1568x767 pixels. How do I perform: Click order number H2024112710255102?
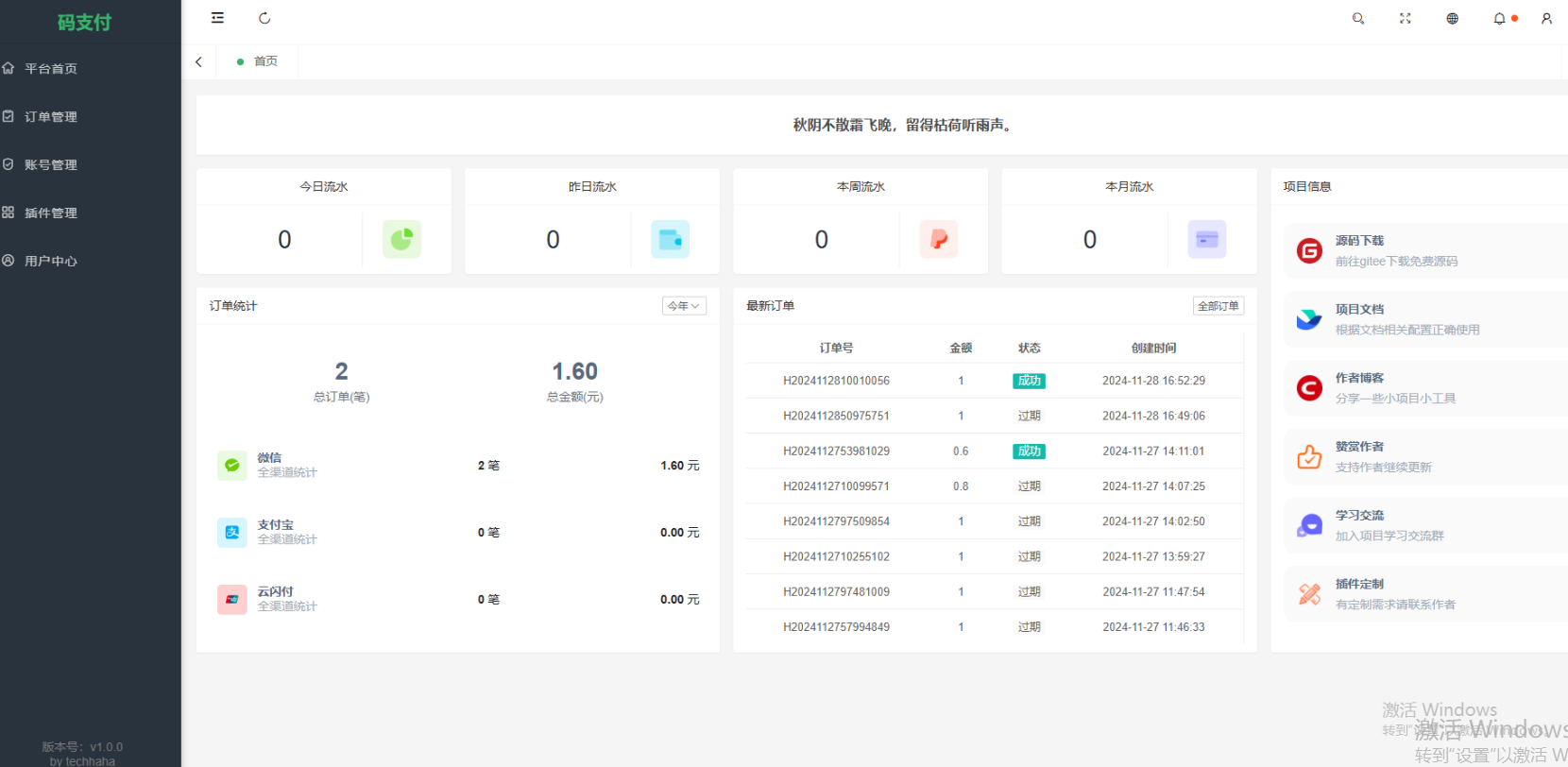tap(836, 556)
